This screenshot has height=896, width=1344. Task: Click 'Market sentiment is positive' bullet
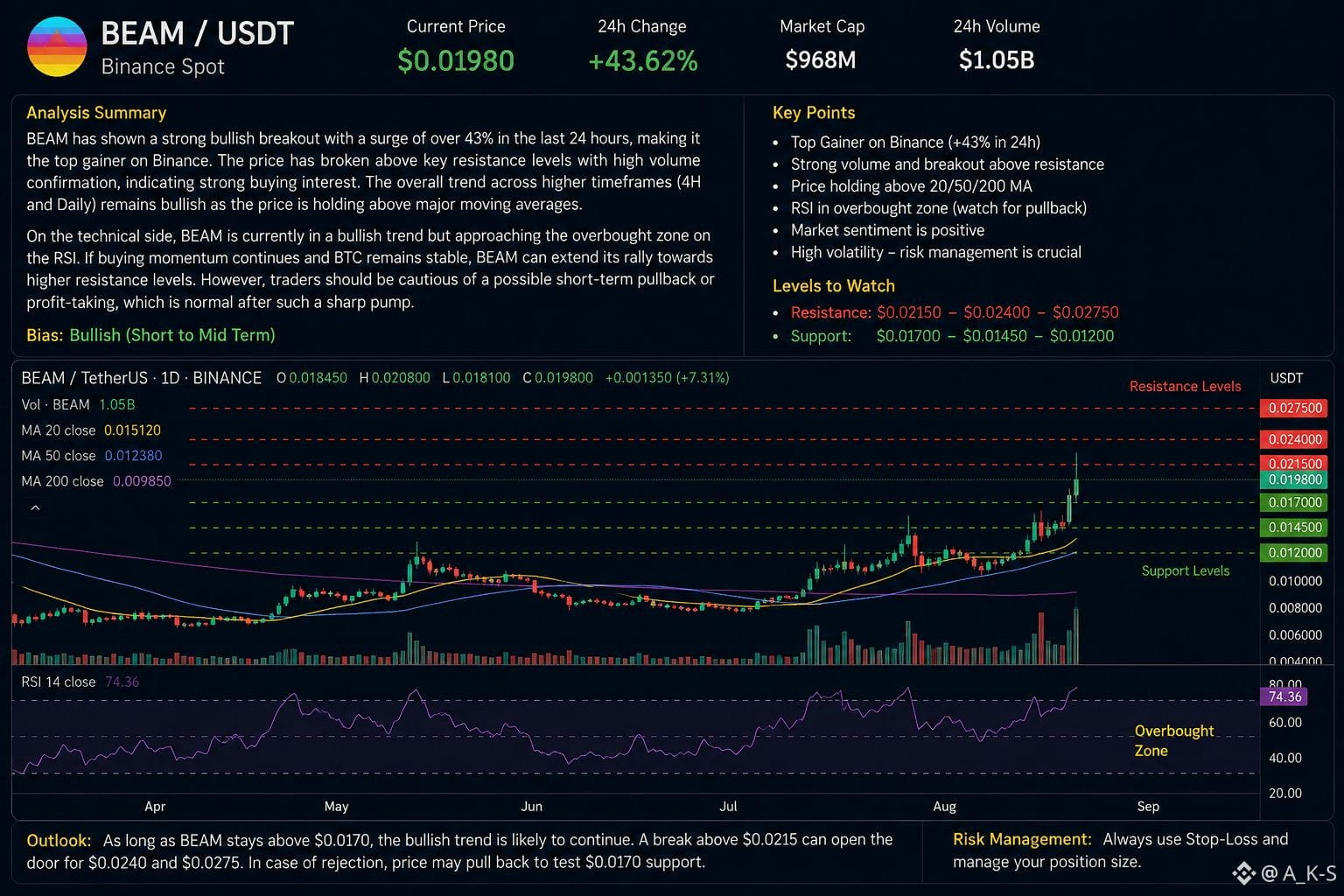point(887,230)
